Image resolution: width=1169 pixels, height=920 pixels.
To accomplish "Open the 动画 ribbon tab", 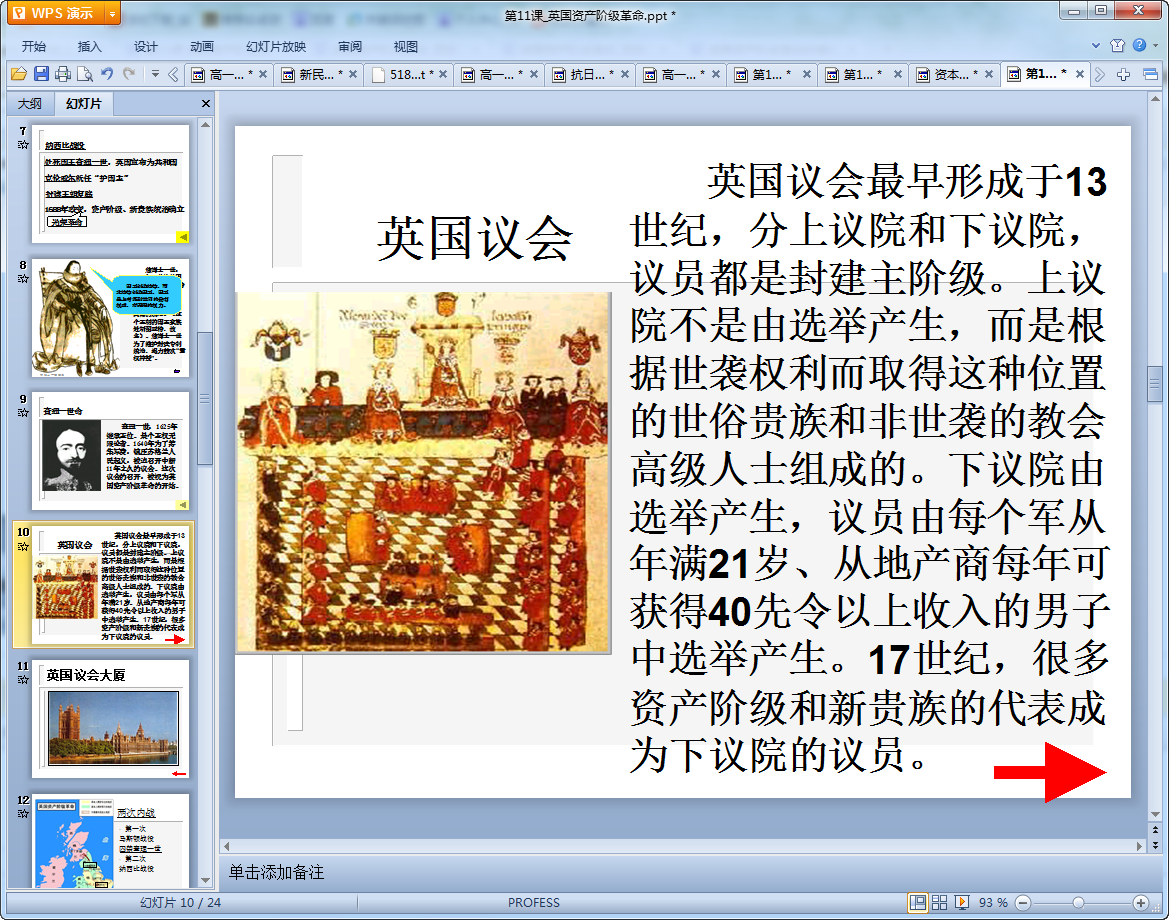I will coord(201,46).
